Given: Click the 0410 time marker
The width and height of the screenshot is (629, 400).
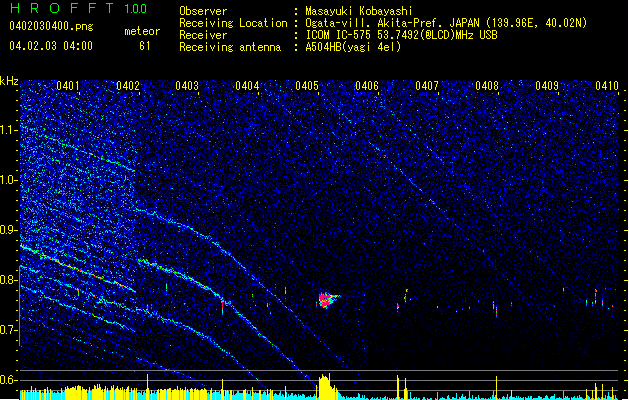Looking at the screenshot, I should click(607, 86).
